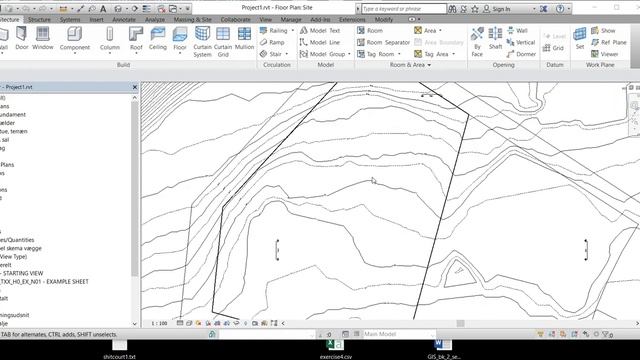The image size is (640, 360).
Task: Click the Dormer opening tool
Action: click(x=521, y=54)
